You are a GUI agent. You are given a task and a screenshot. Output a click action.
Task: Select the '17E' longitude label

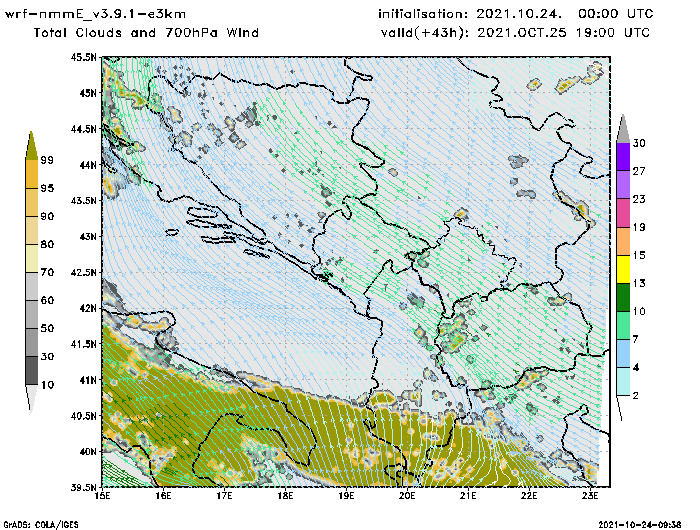[225, 496]
